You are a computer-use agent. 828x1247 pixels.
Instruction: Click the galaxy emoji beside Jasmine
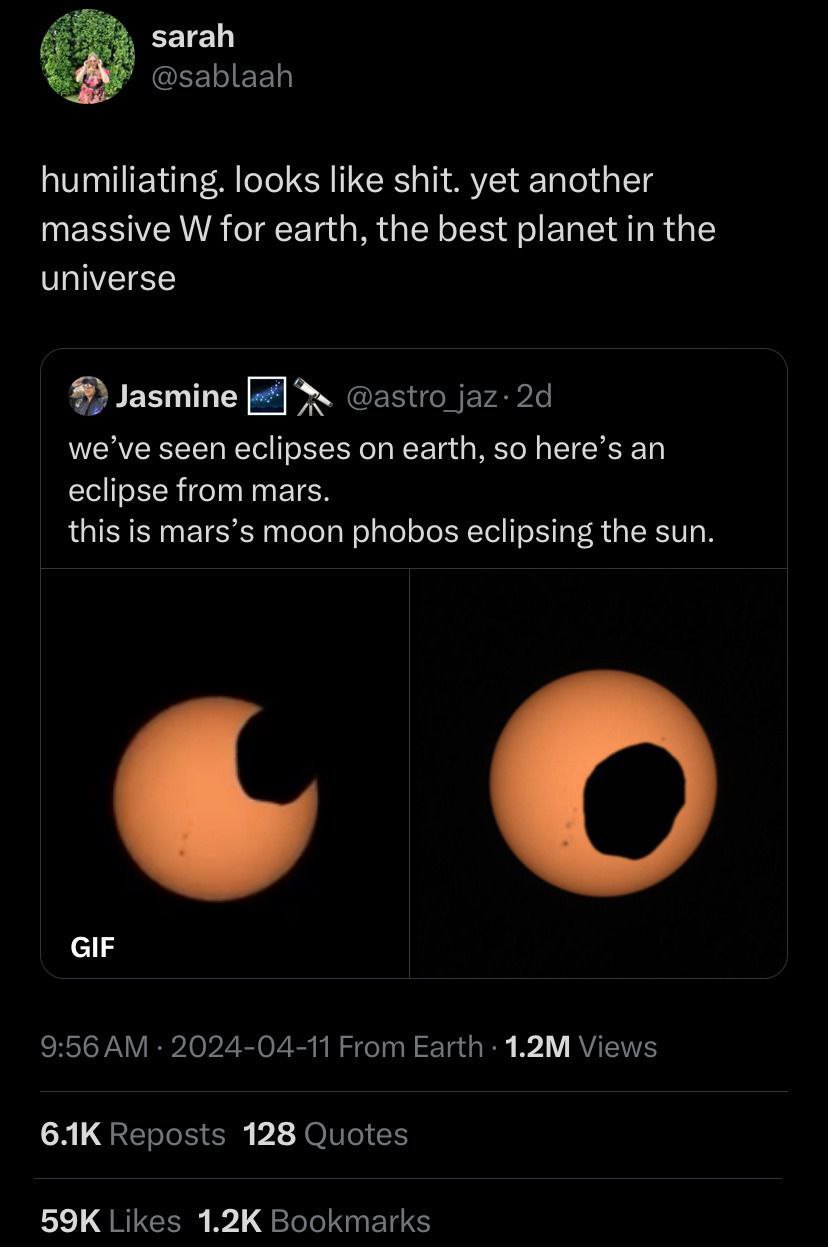(x=264, y=397)
